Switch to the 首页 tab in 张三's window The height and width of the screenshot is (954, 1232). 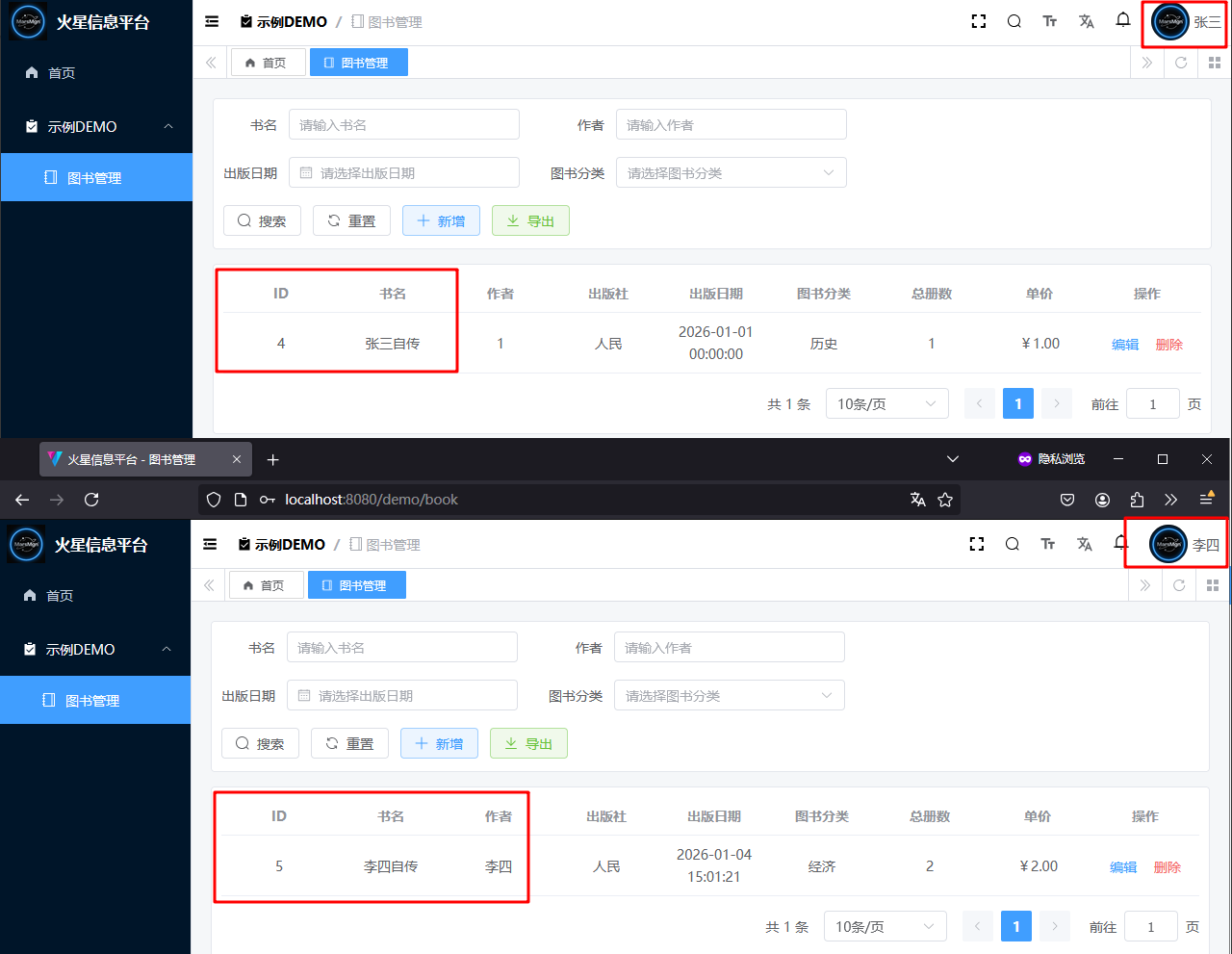266,63
